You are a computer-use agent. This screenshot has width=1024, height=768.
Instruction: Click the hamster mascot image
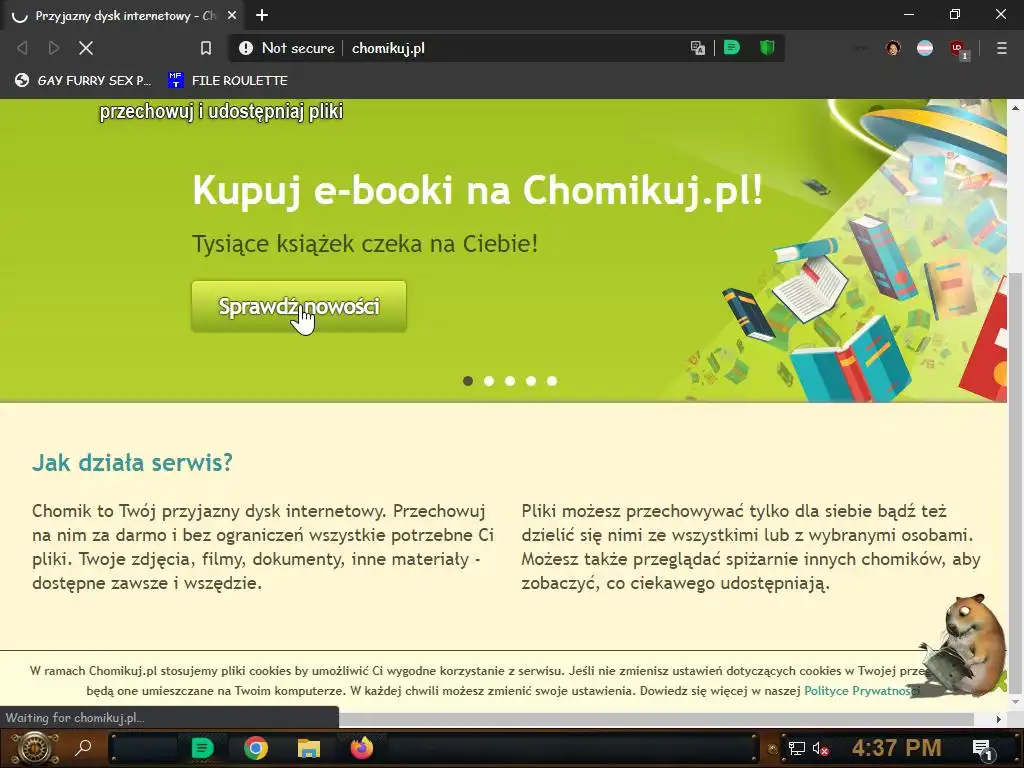pos(964,645)
